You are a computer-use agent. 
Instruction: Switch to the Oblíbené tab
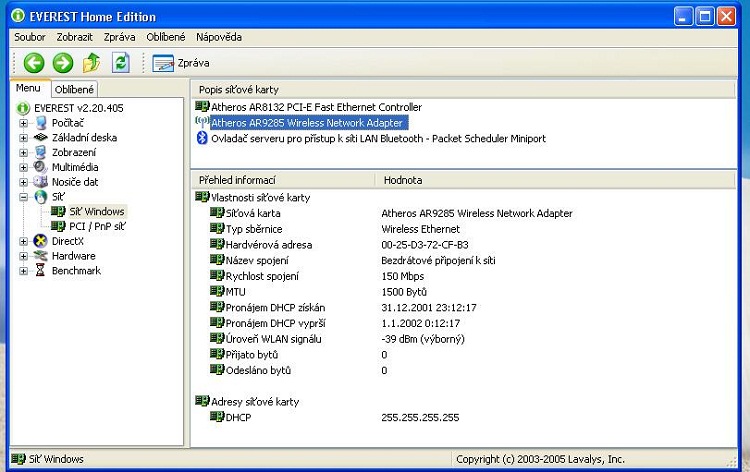point(74,89)
